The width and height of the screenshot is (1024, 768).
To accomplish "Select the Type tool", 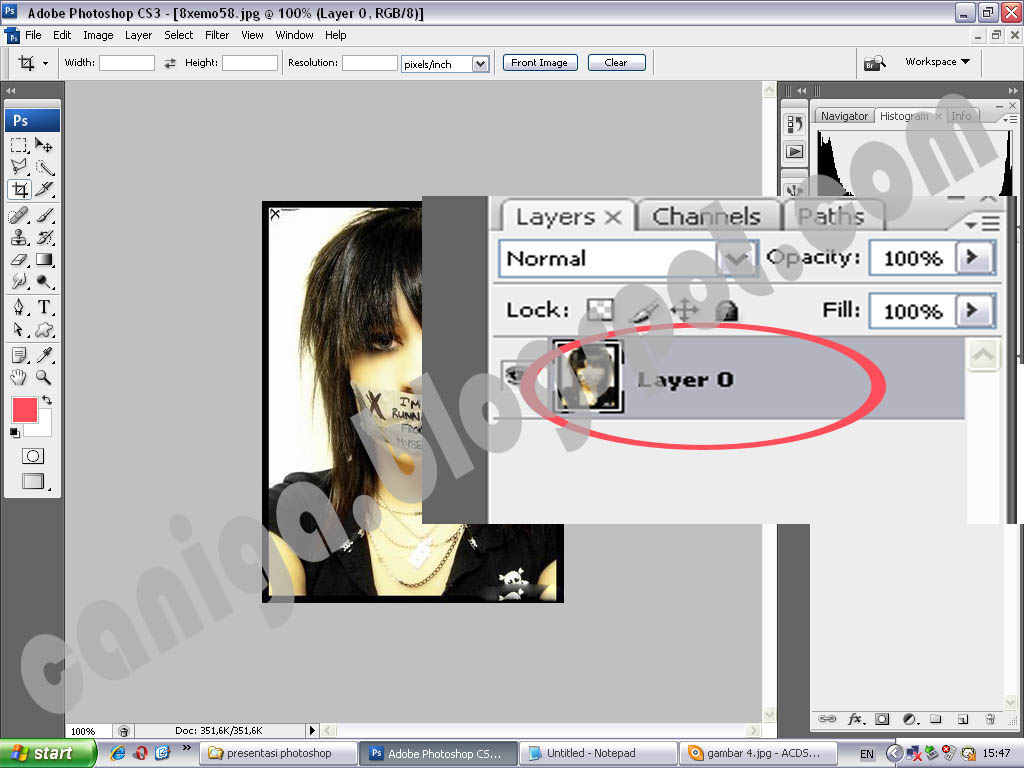I will click(x=44, y=306).
